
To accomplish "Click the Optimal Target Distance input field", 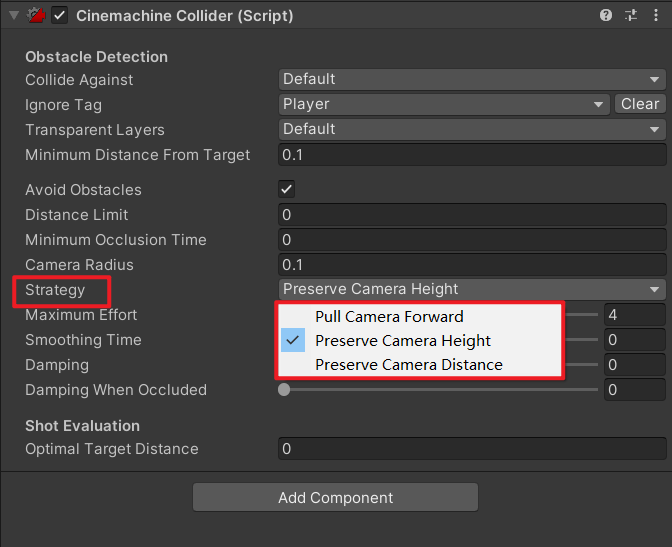I will [x=472, y=448].
